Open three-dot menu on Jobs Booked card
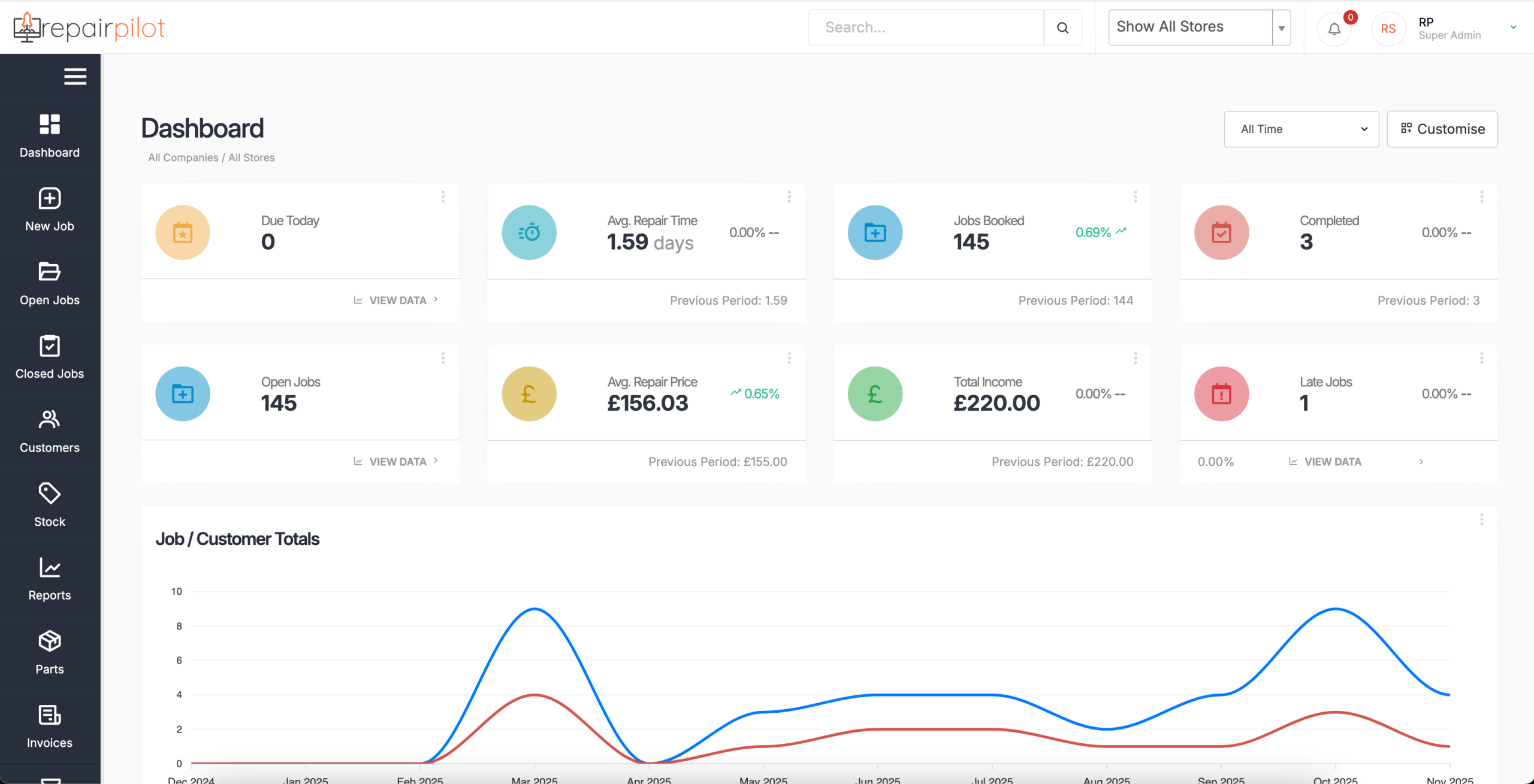This screenshot has height=784, width=1534. coord(1135,197)
